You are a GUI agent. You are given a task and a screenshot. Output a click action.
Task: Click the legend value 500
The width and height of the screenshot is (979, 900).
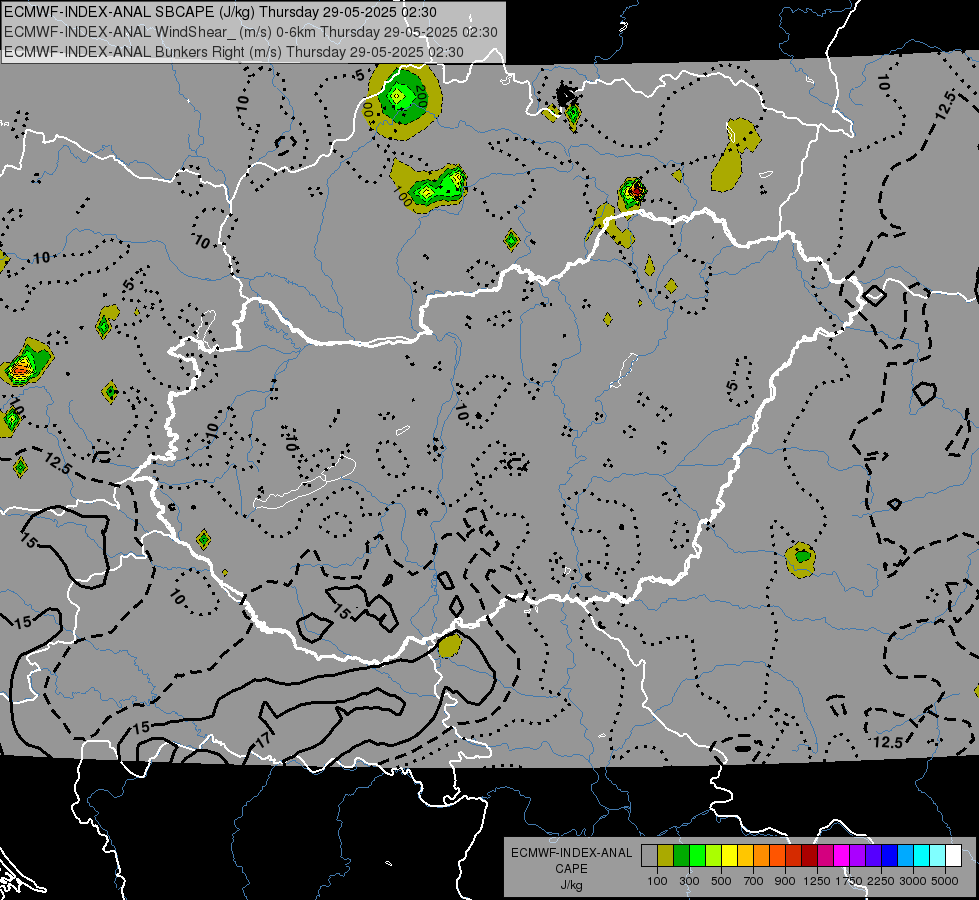721,881
